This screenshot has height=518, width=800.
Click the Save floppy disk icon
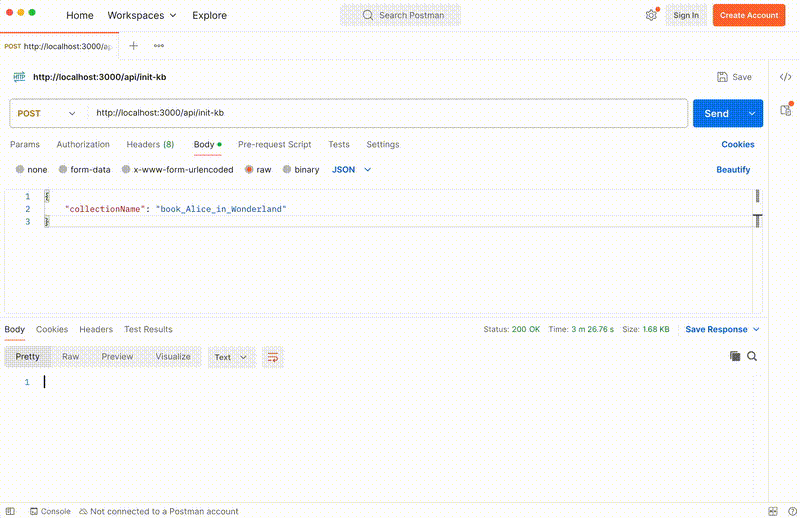pos(722,77)
